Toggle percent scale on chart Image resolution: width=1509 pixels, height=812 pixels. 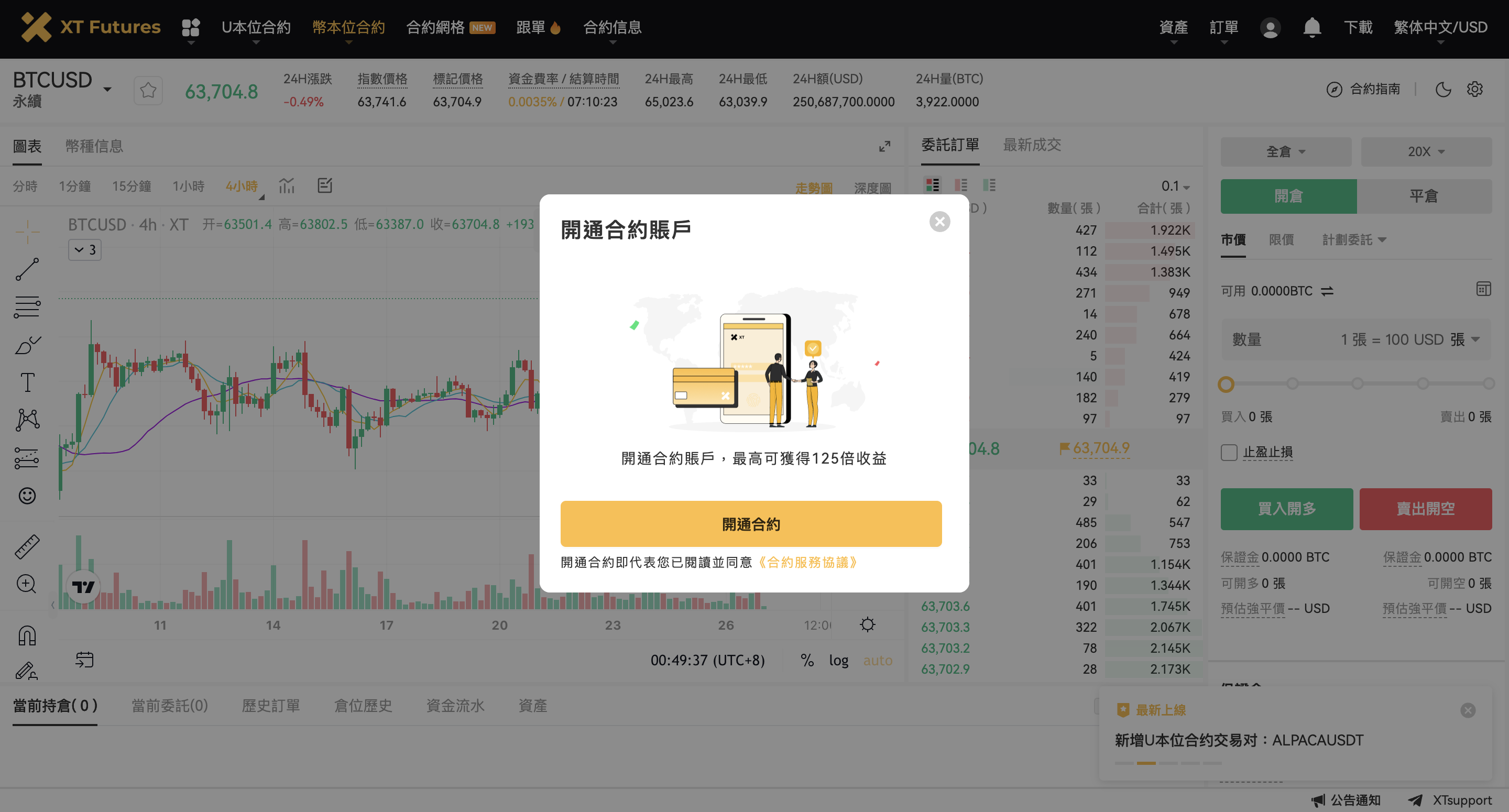click(807, 660)
